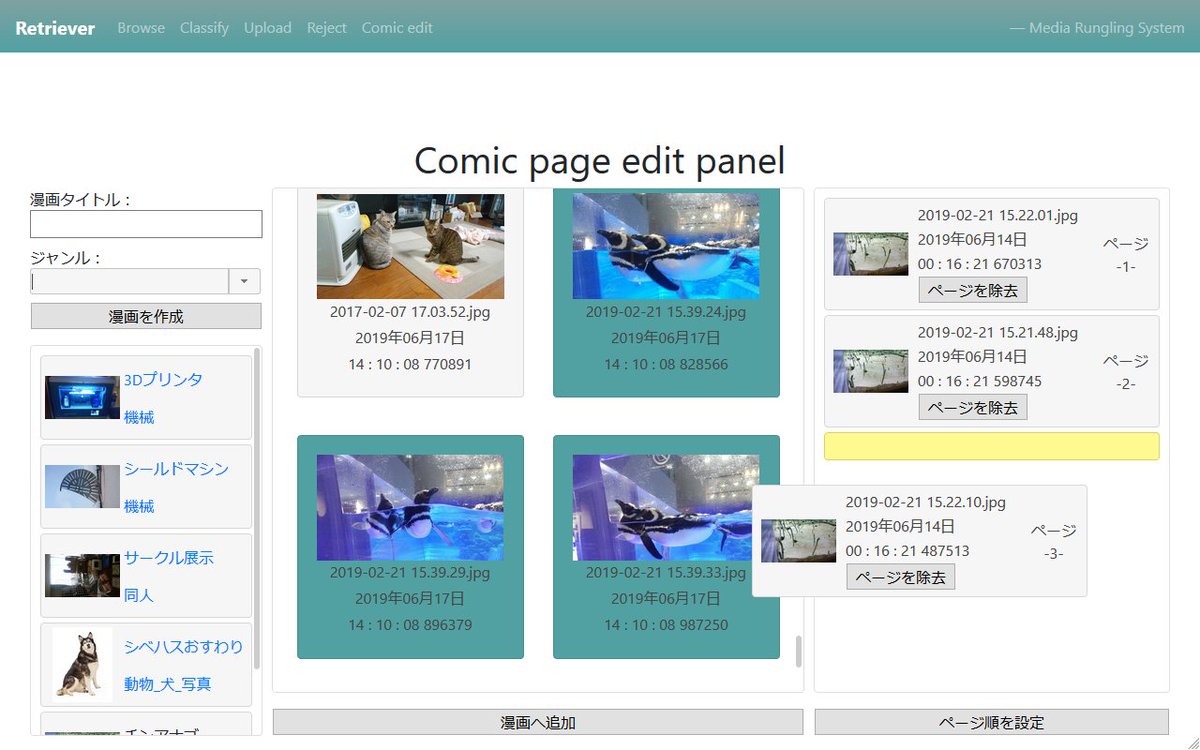Click 機械 genre under 3Dプリンタ
This screenshot has height=750, width=1200.
pos(139,417)
